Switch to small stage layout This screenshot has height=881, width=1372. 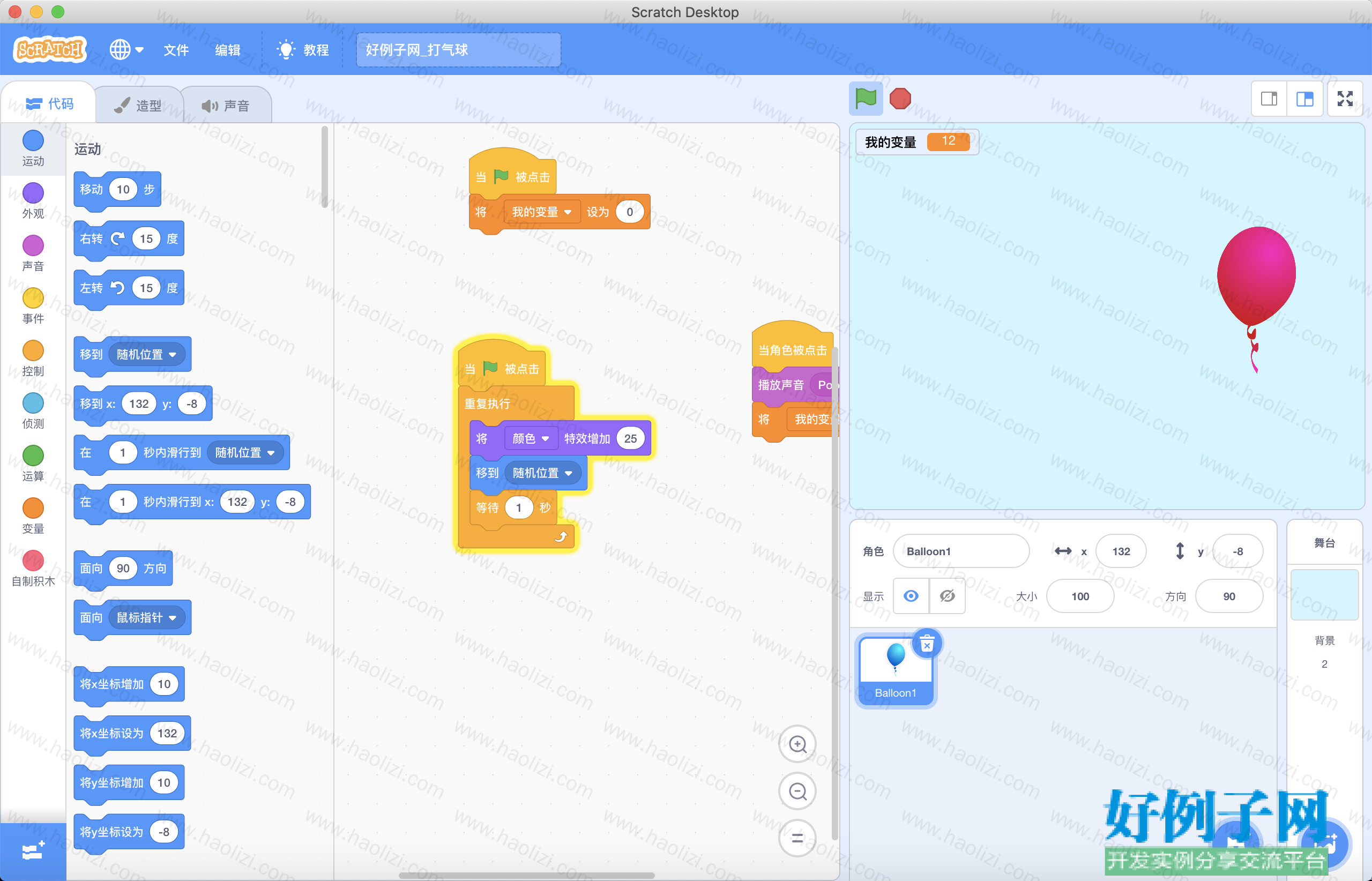[x=1269, y=99]
